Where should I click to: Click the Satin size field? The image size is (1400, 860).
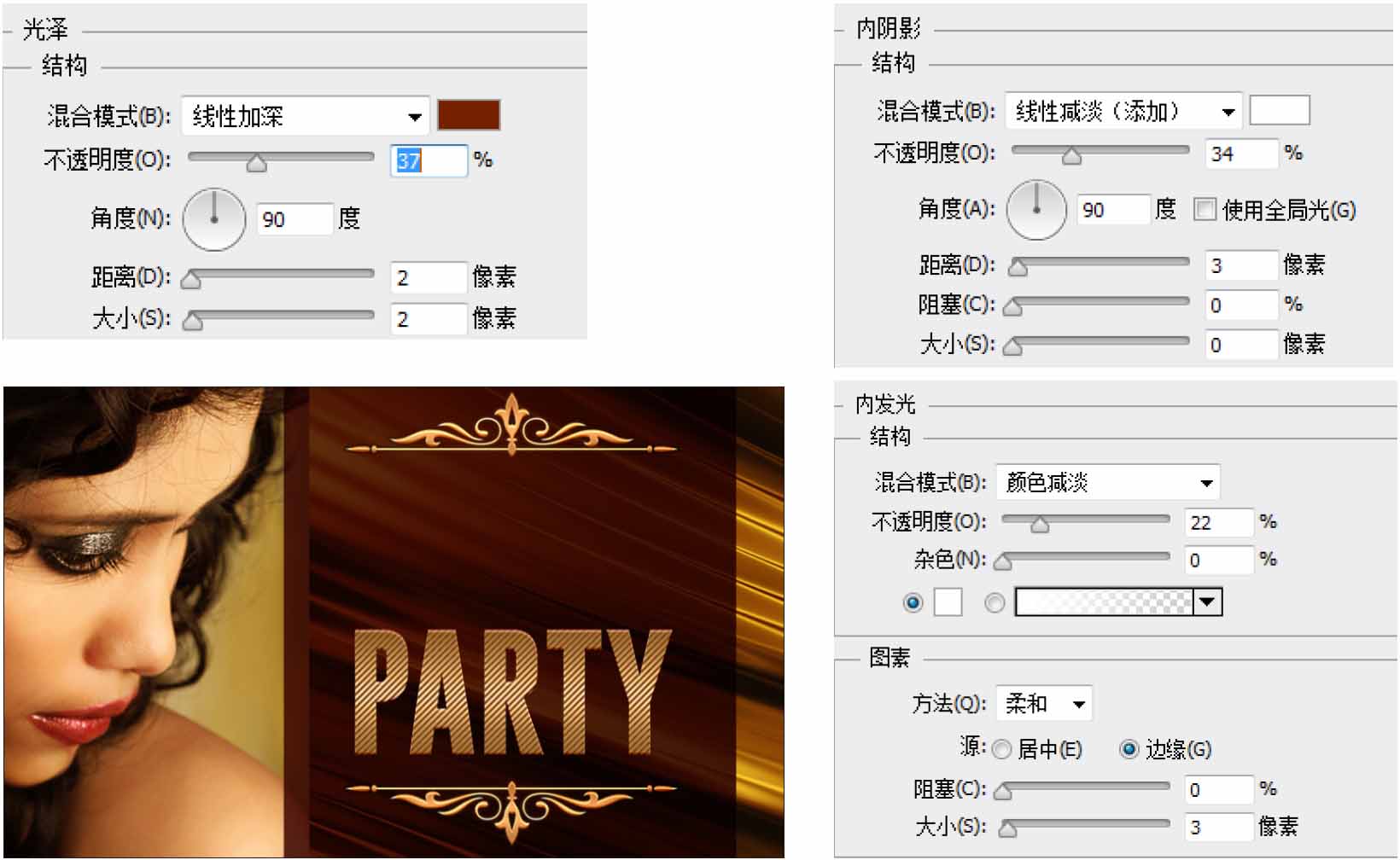(x=429, y=319)
